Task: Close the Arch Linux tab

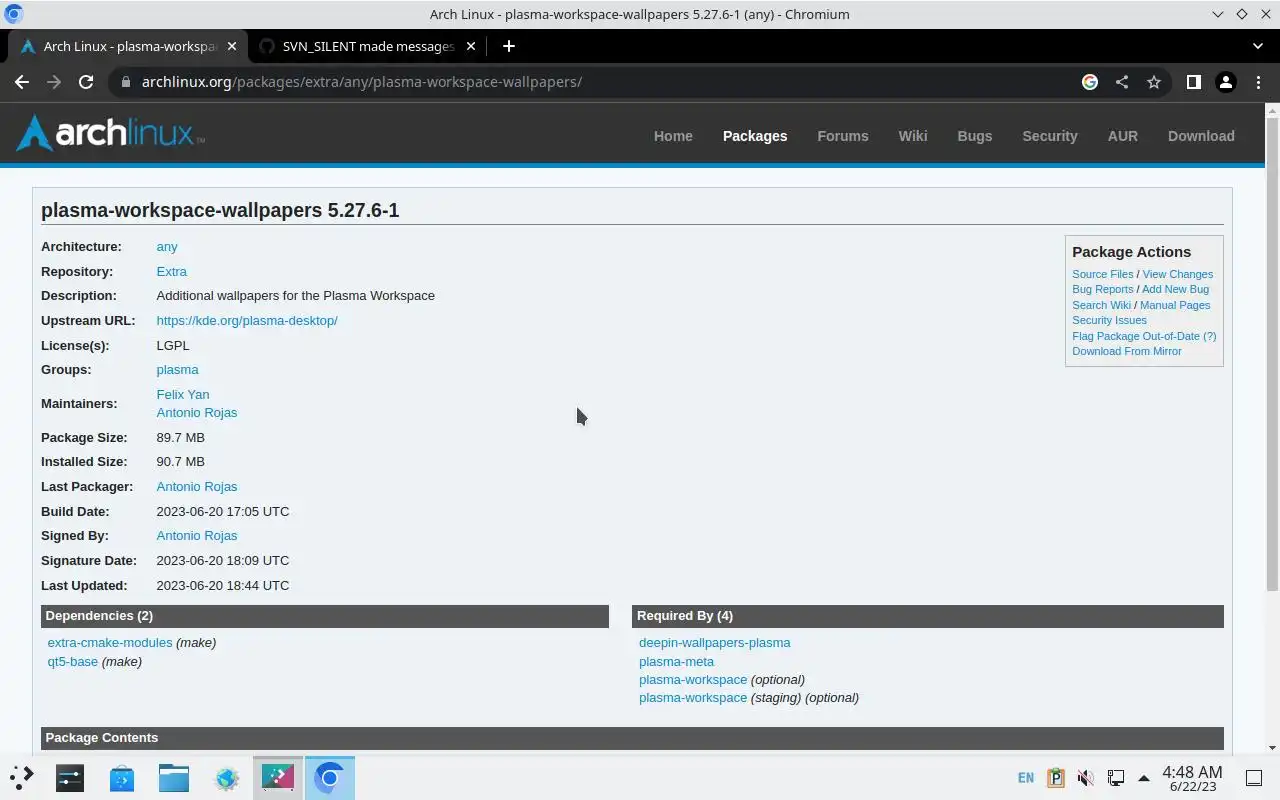Action: [x=232, y=46]
